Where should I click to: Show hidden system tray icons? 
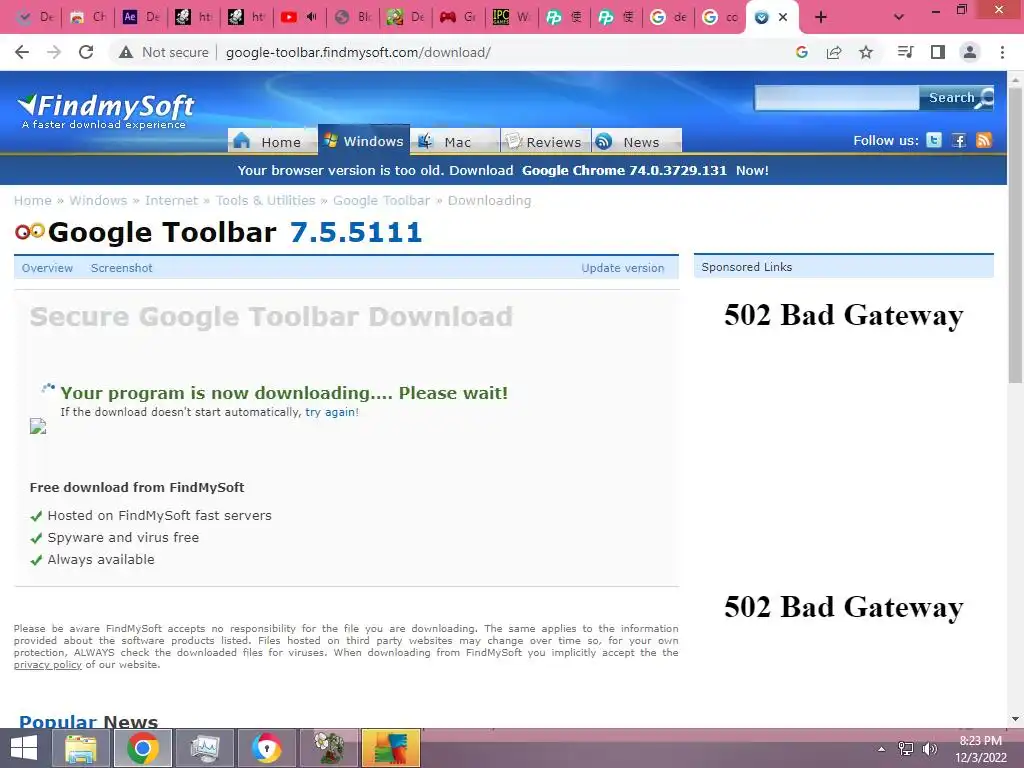(x=882, y=748)
